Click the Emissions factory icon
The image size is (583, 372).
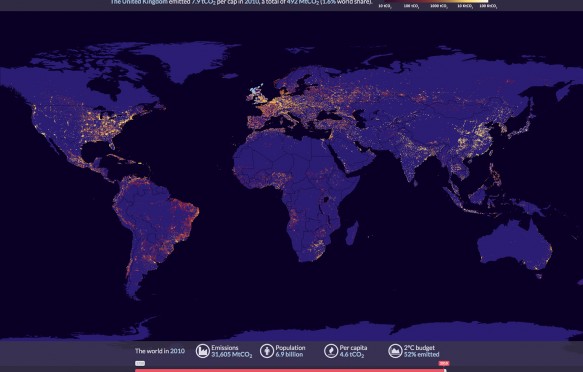pyautogui.click(x=203, y=351)
